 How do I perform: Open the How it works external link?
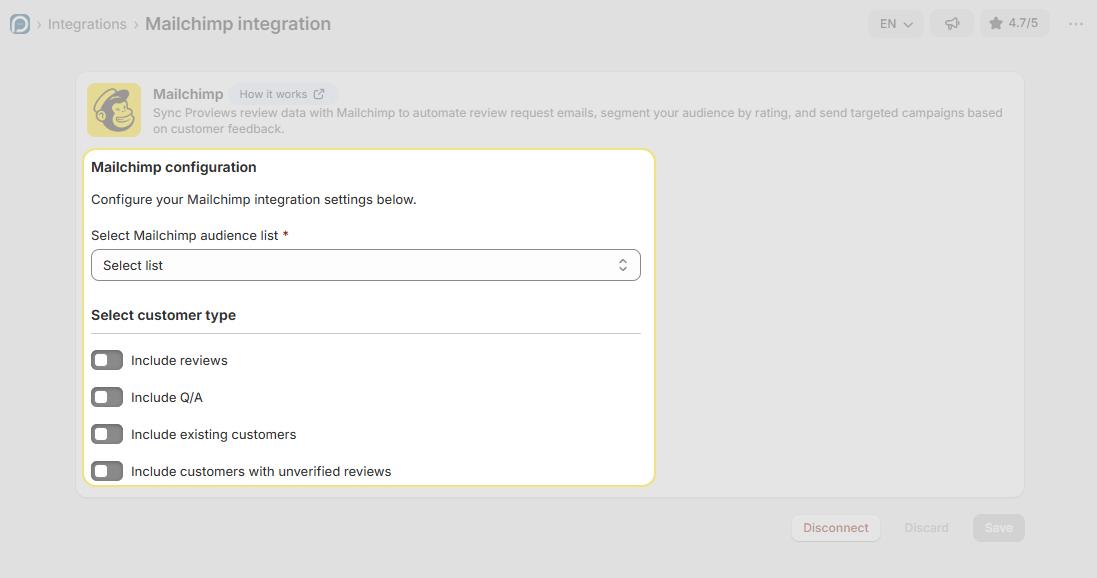[283, 94]
